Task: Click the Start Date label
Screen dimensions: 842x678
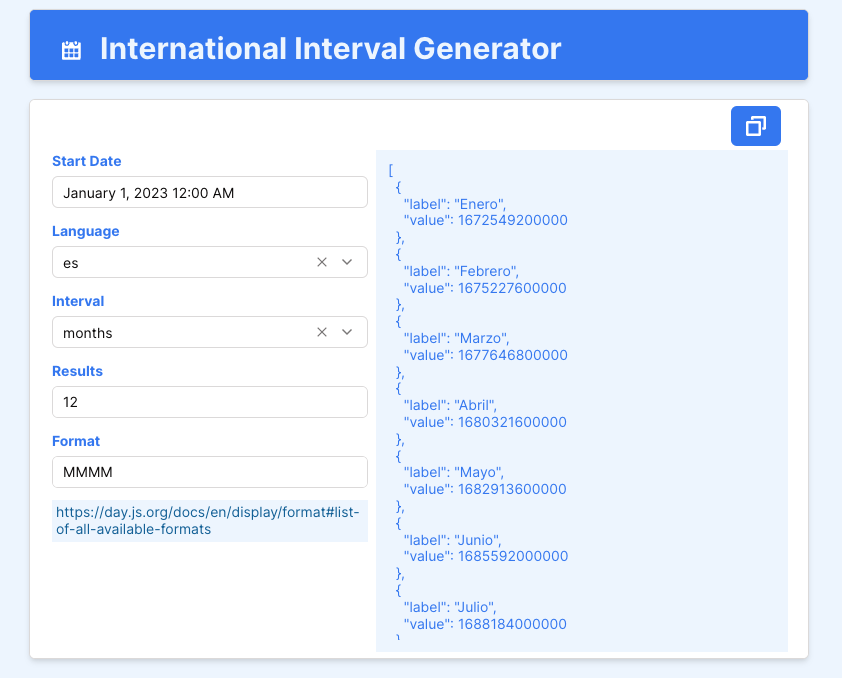Action: 87,161
